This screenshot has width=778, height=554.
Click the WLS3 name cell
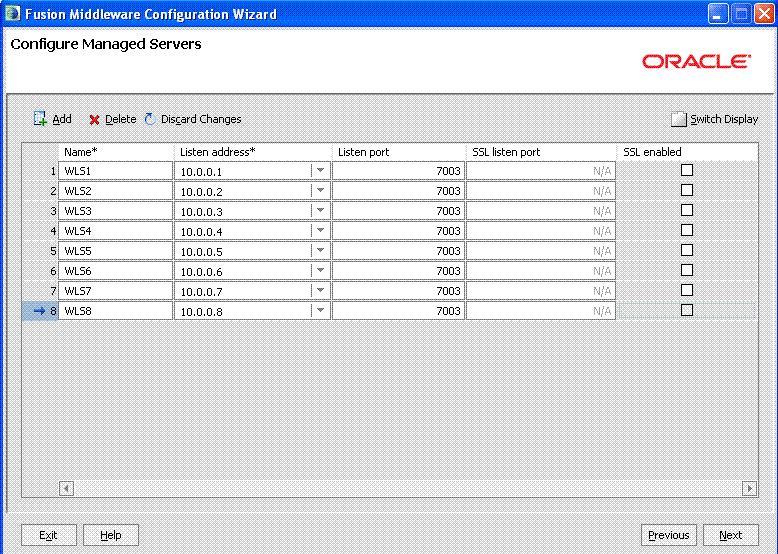(116, 211)
